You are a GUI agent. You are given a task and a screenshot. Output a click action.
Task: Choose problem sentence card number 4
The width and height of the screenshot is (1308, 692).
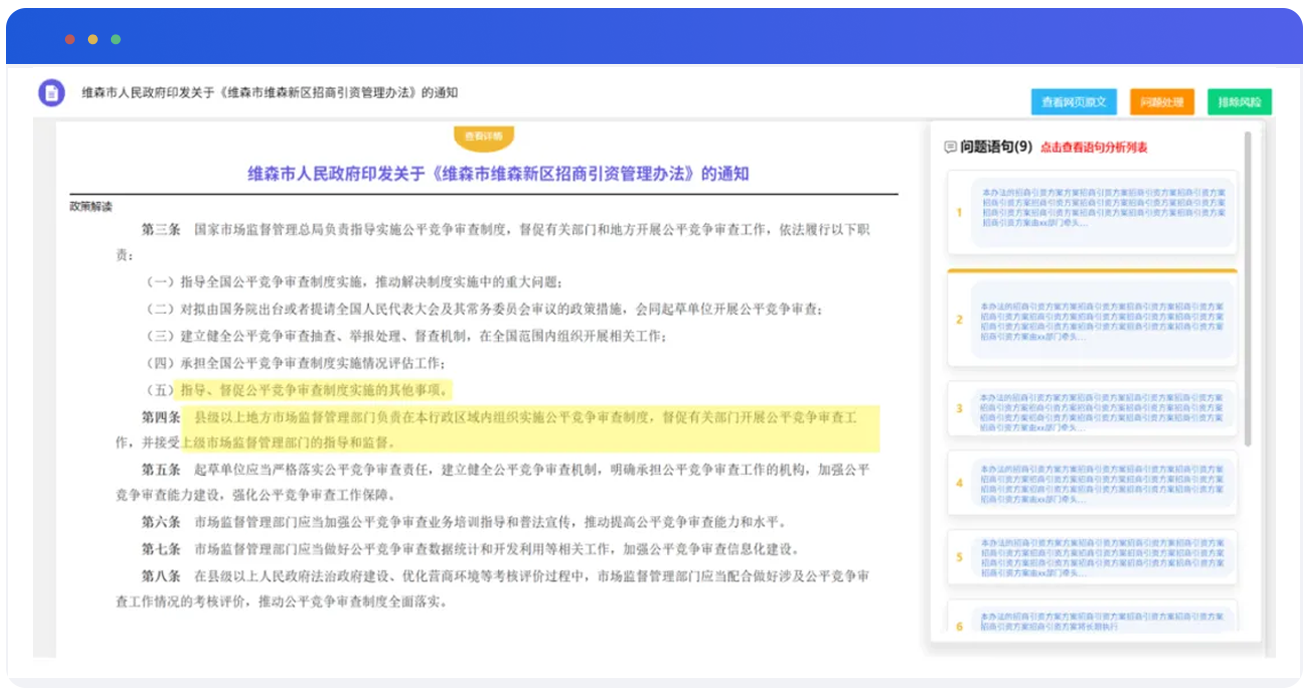tap(1092, 483)
